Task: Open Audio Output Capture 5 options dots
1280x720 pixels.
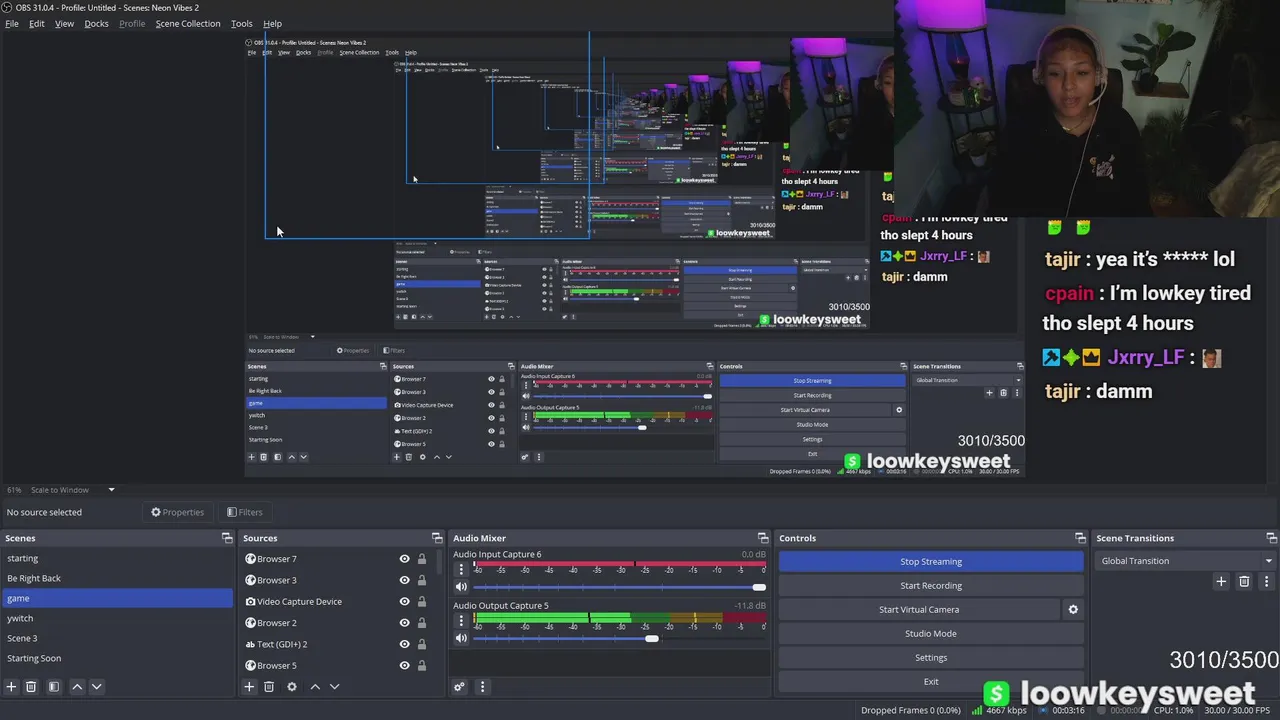Action: [461, 621]
